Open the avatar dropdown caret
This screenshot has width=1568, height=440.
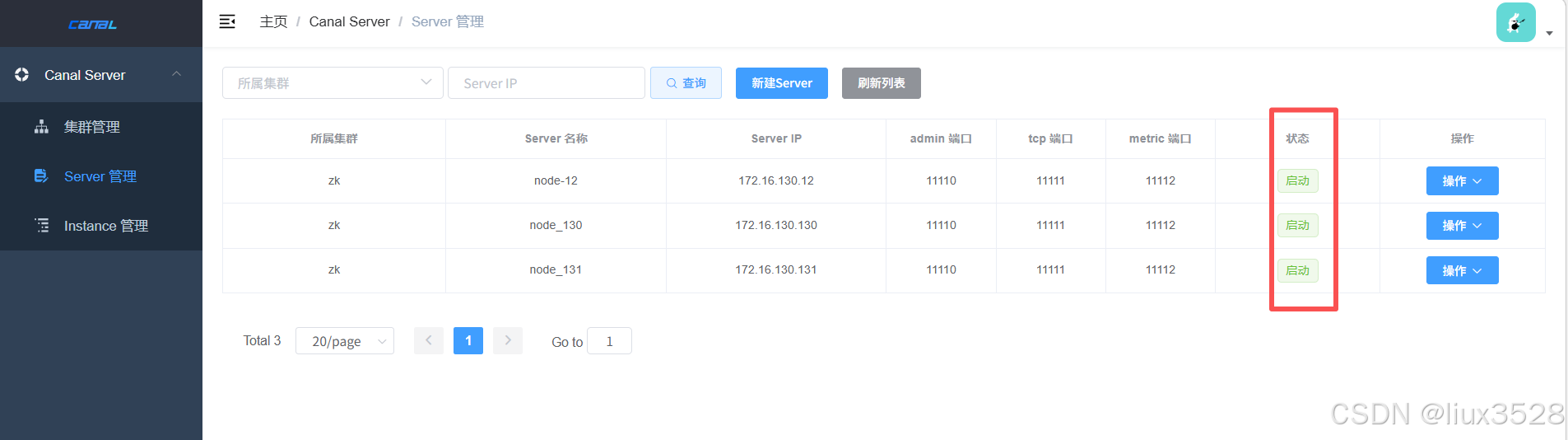(x=1549, y=33)
